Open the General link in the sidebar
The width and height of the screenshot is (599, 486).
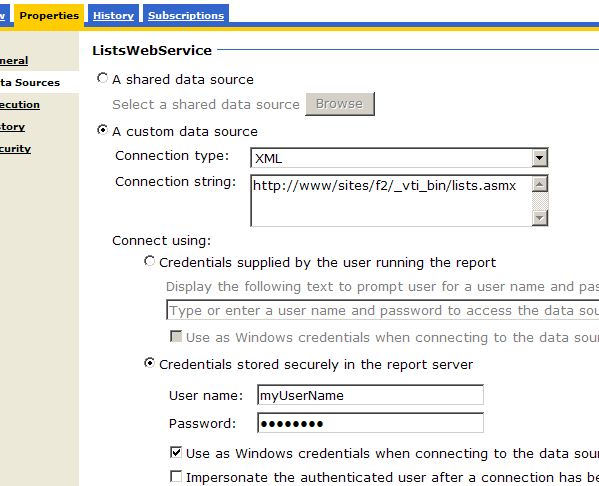pos(14,61)
